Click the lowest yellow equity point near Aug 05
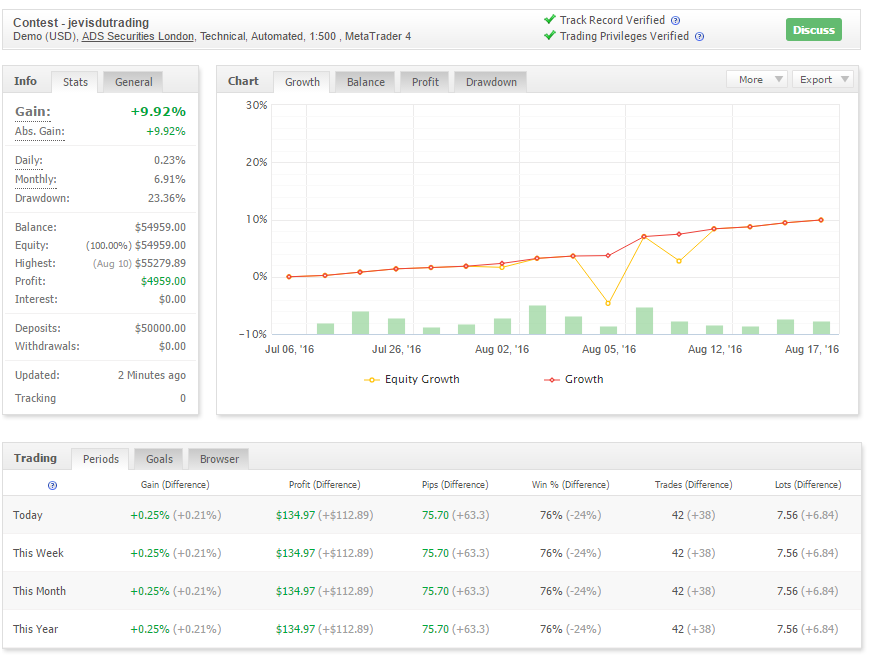Screen dimensions: 871x666 pos(607,303)
